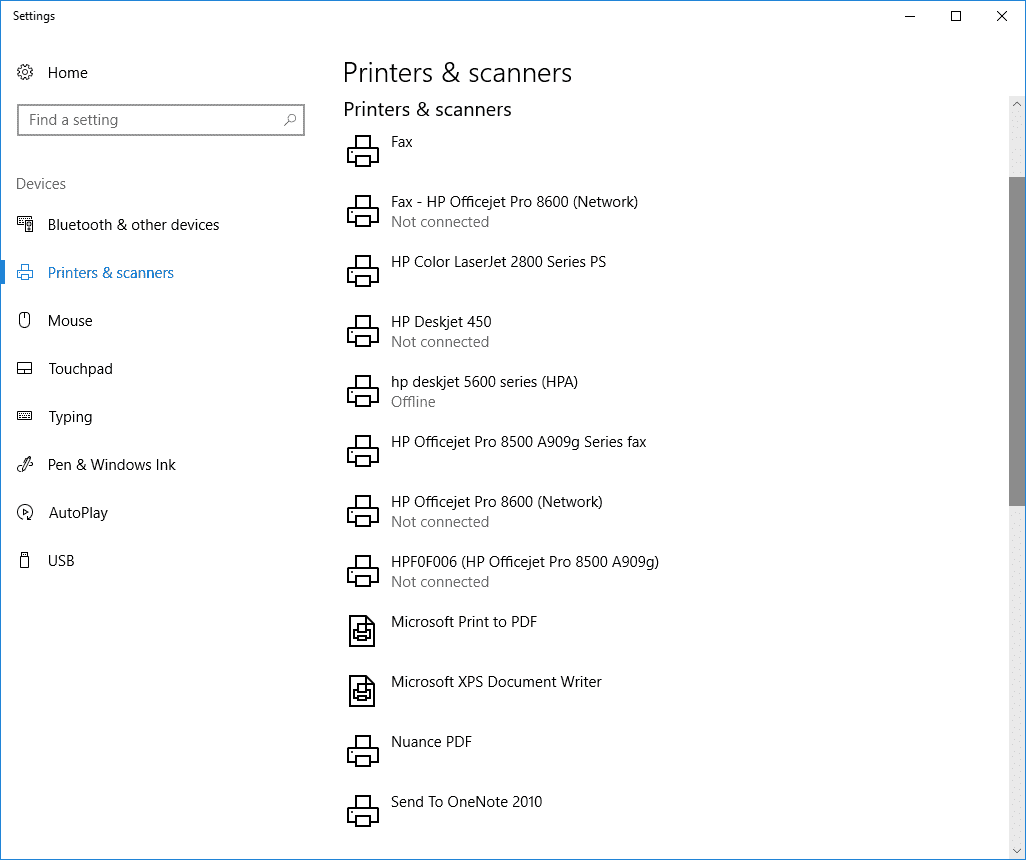
Task: Click the Mouse icon in sidebar
Action: [x=25, y=320]
